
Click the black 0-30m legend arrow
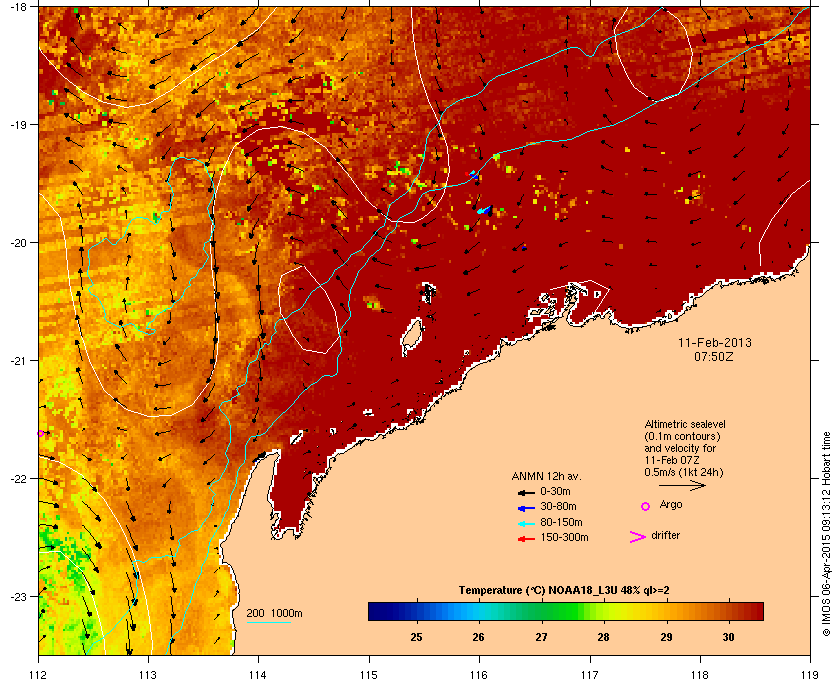tap(527, 493)
